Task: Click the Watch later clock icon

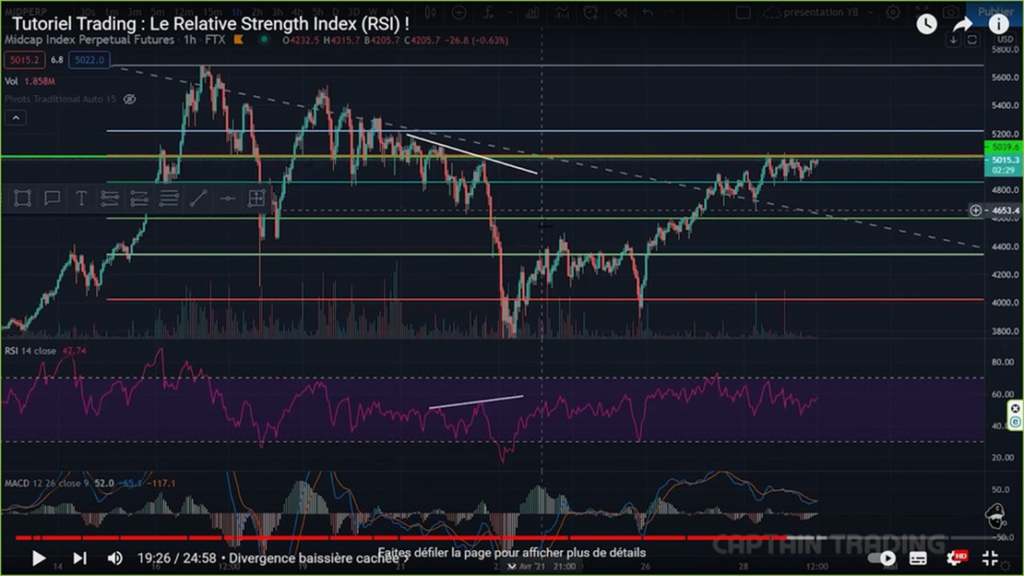Action: click(926, 25)
